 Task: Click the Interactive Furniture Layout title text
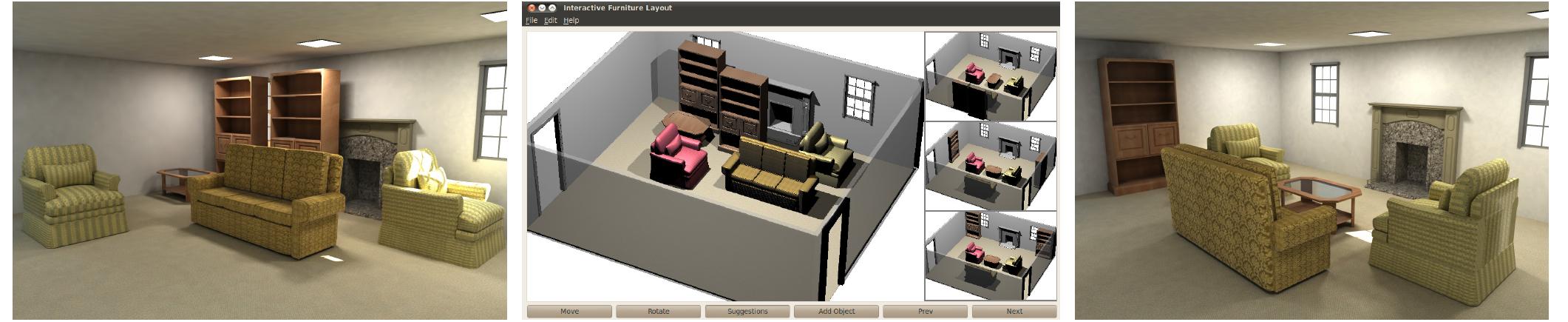[x=617, y=7]
